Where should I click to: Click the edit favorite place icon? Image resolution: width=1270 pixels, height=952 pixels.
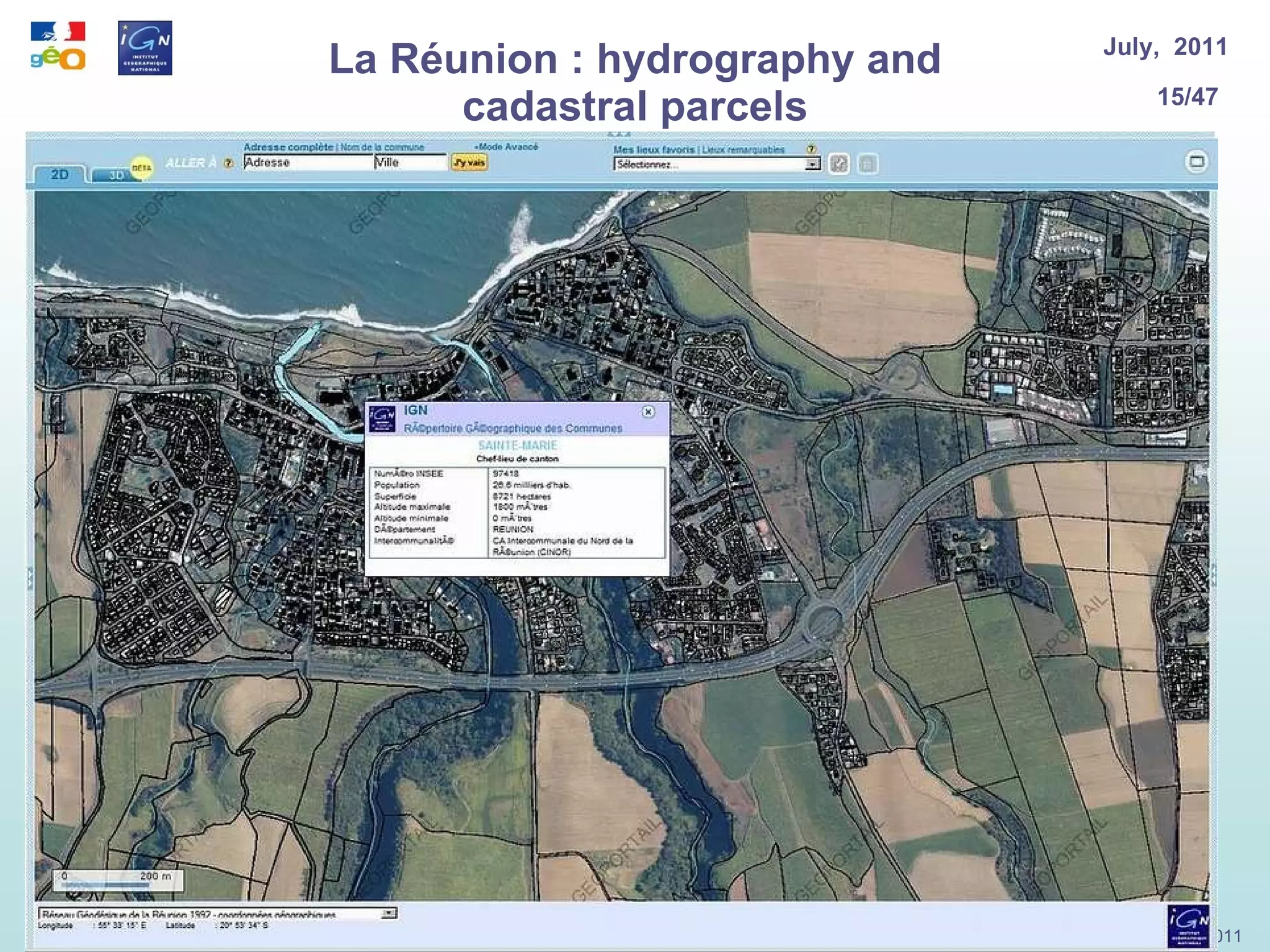click(x=839, y=164)
